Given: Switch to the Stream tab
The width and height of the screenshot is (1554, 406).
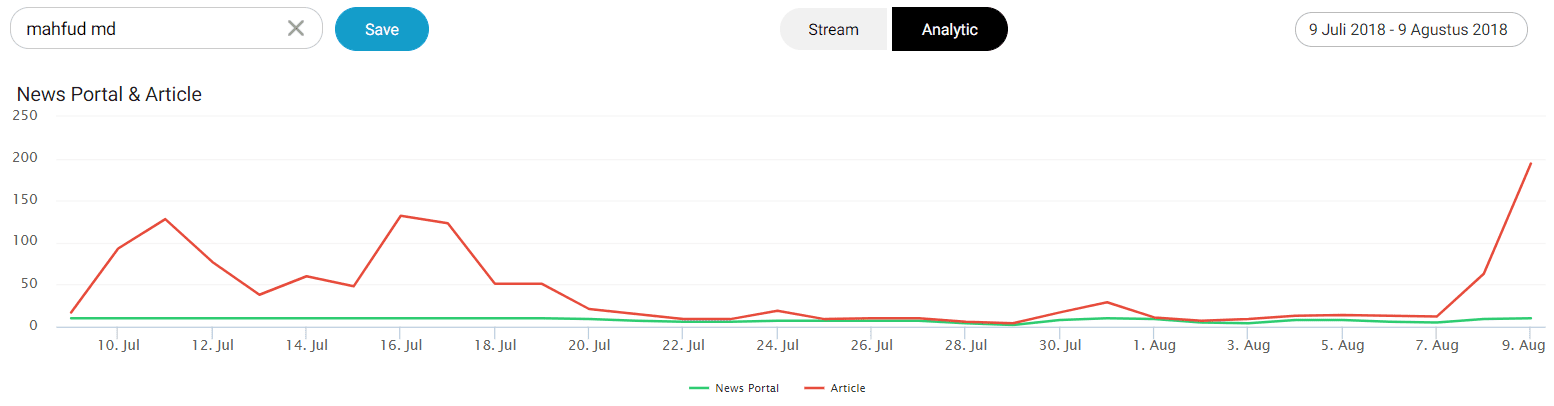Looking at the screenshot, I should tap(834, 29).
